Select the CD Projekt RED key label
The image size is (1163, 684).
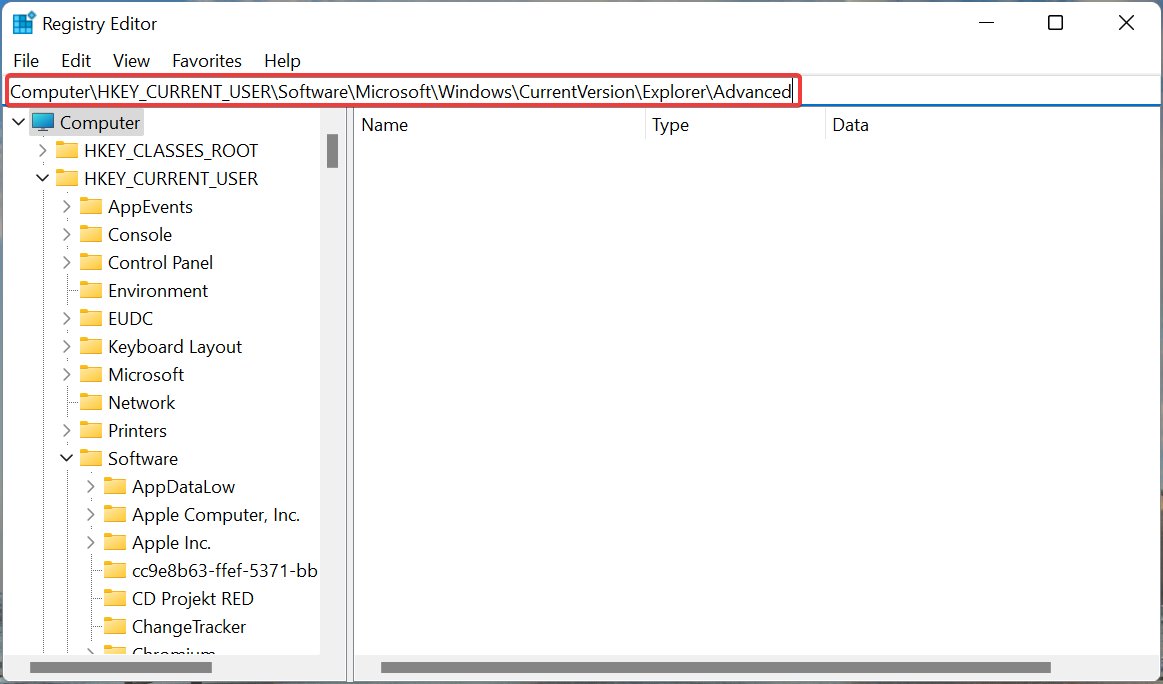(193, 599)
